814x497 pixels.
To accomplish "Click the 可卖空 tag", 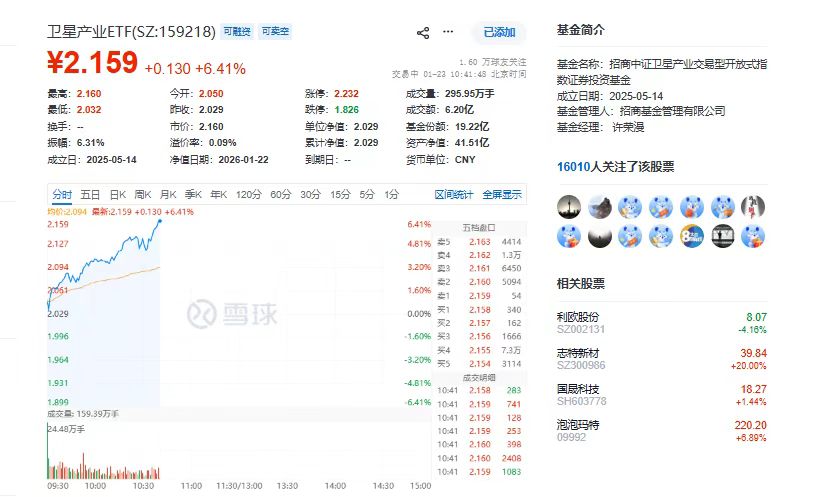I will pos(275,32).
